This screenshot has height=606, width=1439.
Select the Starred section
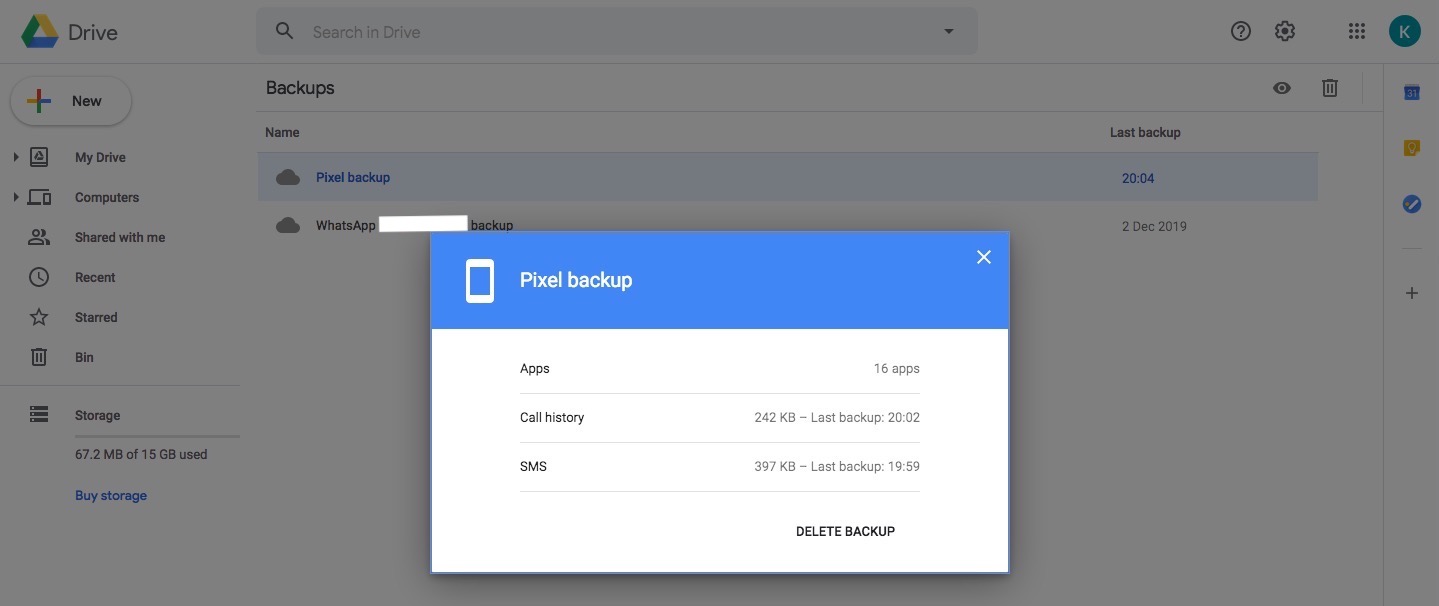click(95, 316)
